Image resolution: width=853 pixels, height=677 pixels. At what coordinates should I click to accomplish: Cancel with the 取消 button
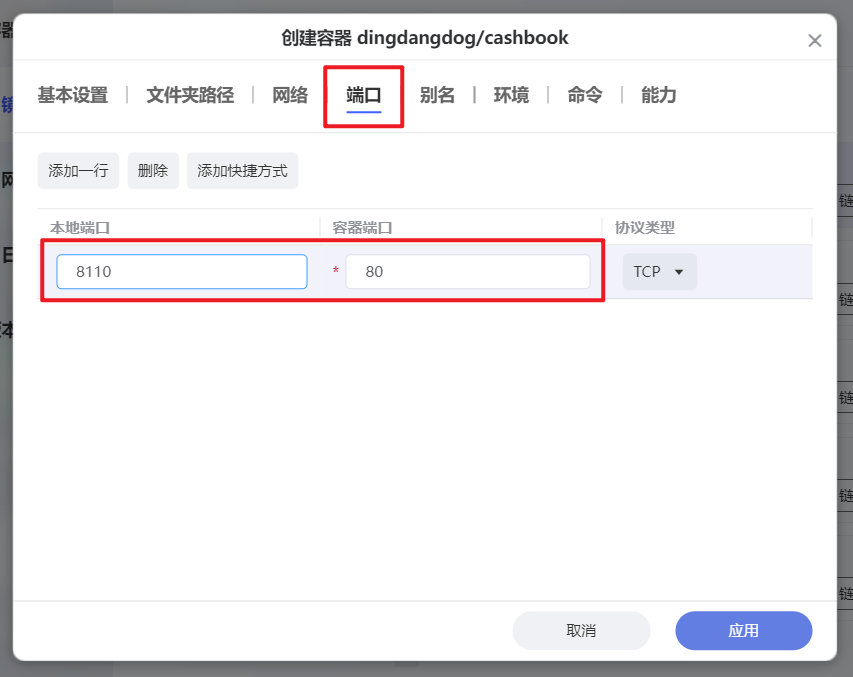(581, 631)
